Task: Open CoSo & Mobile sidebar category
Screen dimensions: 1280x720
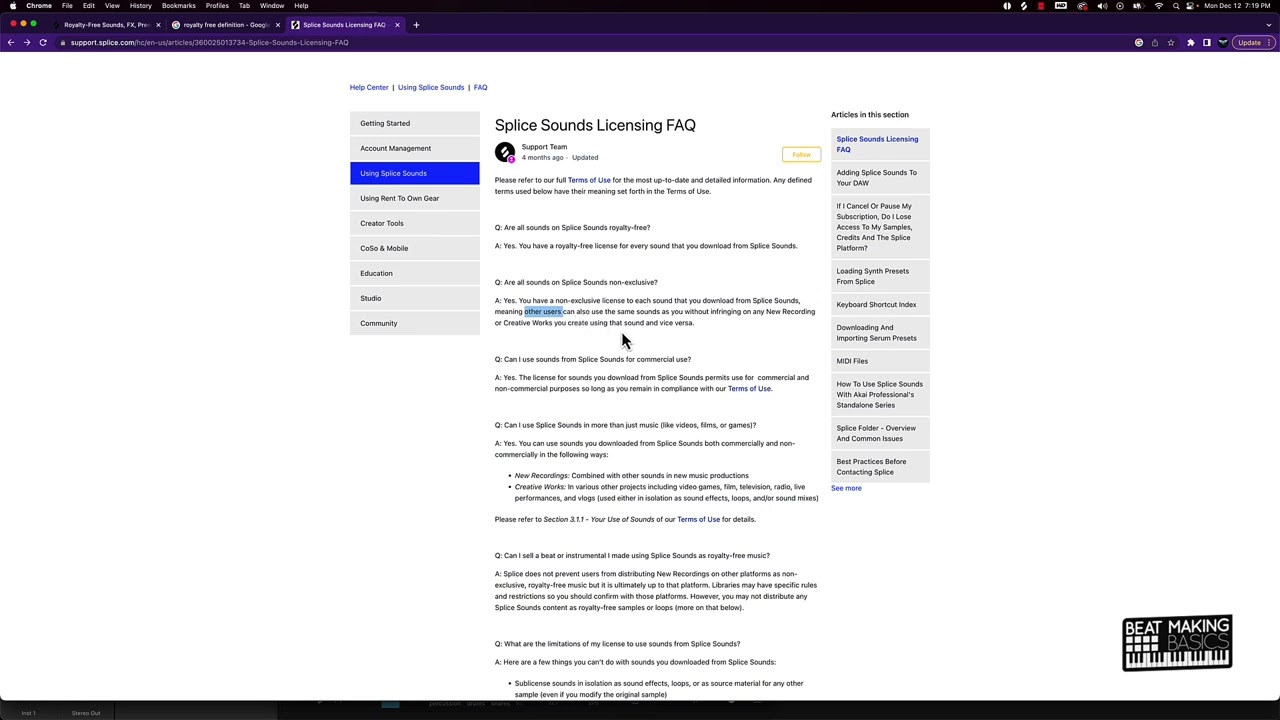Action: (414, 248)
